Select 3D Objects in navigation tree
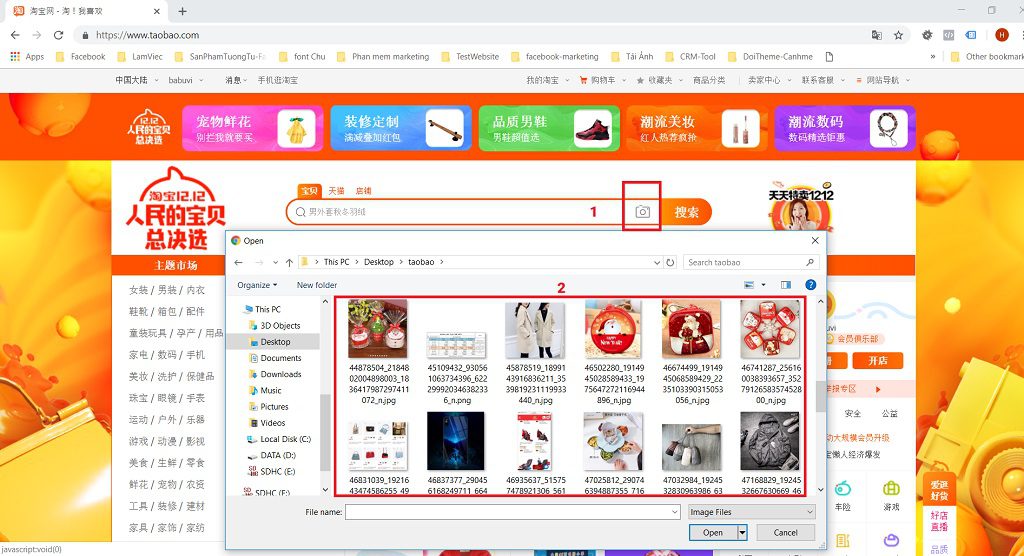Image resolution: width=1024 pixels, height=556 pixels. (280, 325)
